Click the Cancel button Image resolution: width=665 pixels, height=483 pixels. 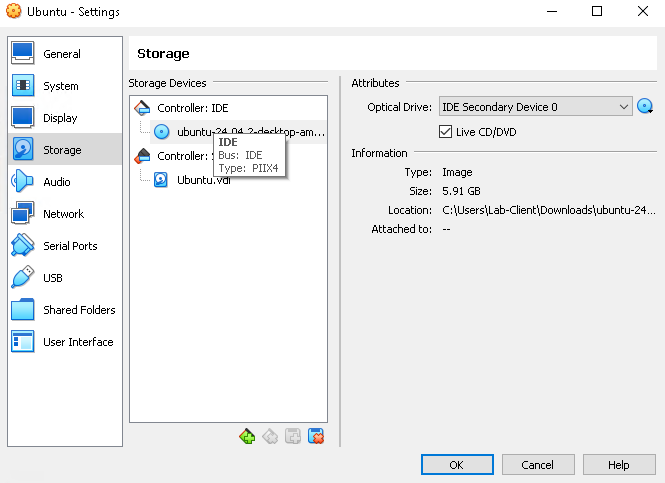coord(538,465)
